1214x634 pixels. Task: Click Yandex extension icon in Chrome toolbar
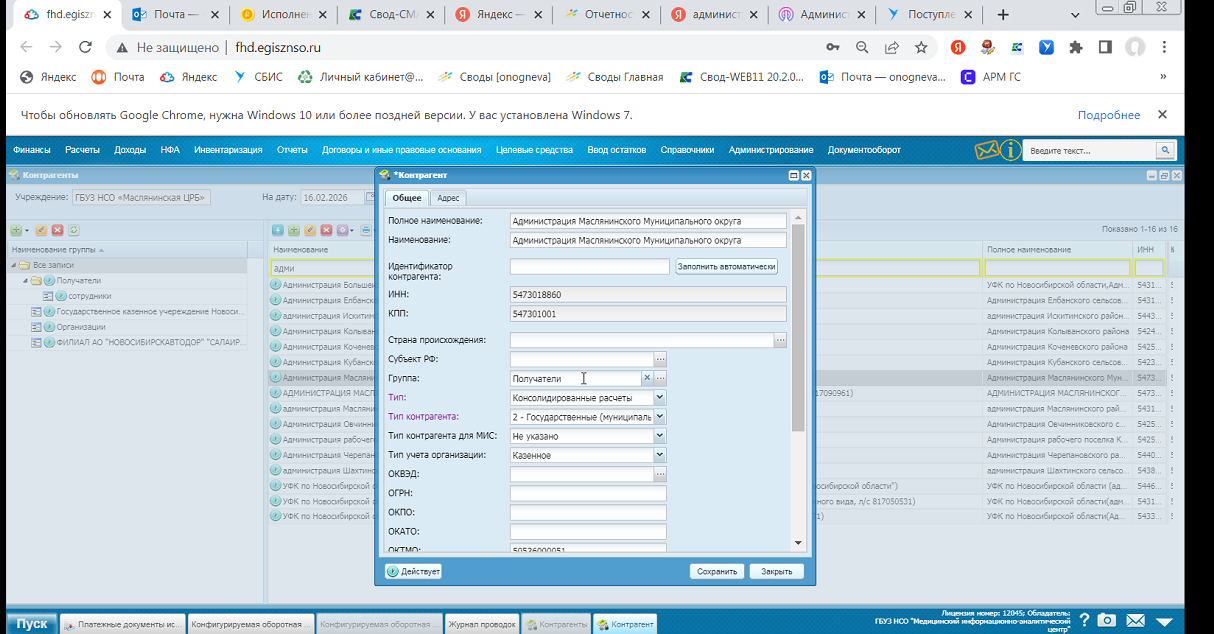pos(958,47)
